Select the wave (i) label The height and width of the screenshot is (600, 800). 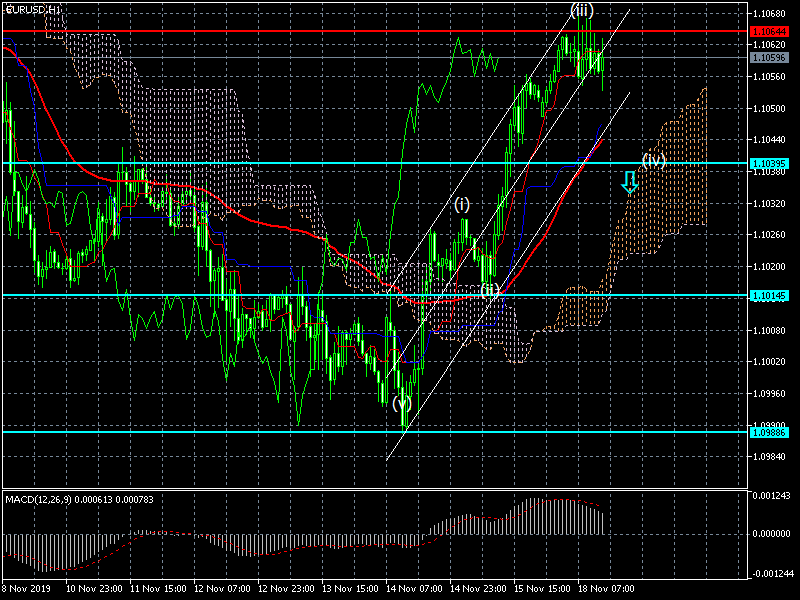click(x=462, y=204)
